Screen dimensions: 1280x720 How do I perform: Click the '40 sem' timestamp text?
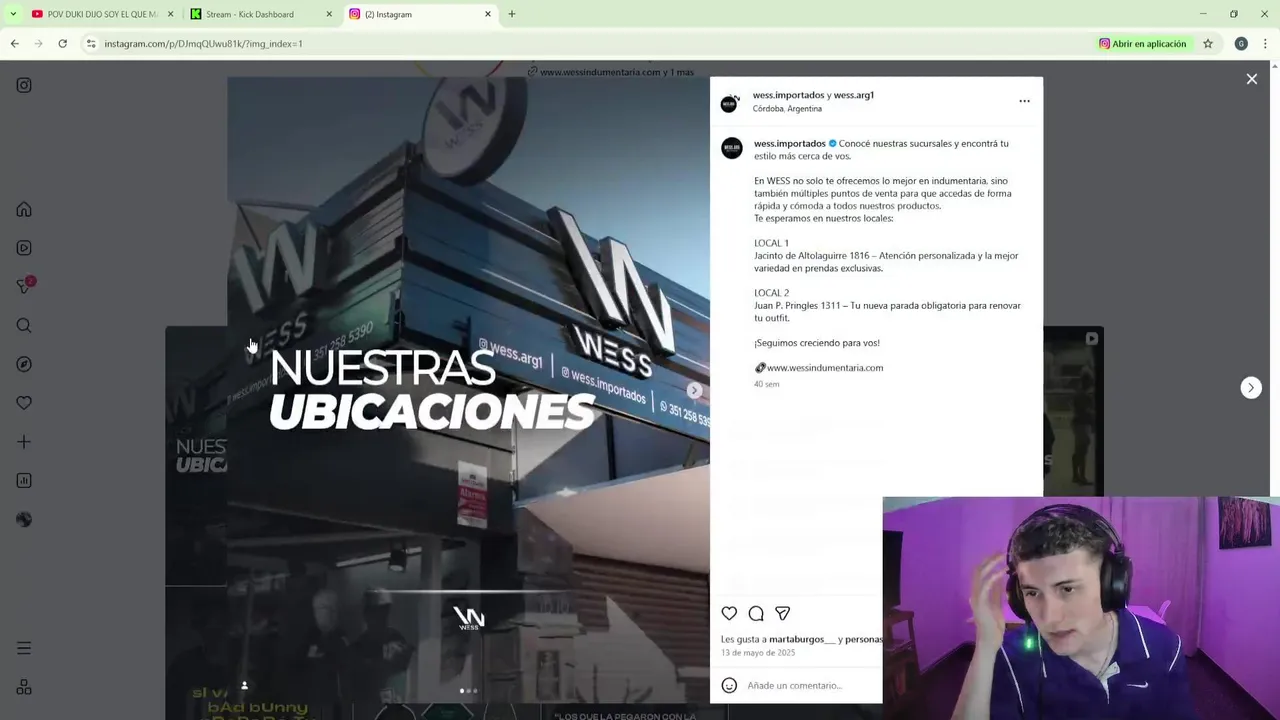pos(766,384)
